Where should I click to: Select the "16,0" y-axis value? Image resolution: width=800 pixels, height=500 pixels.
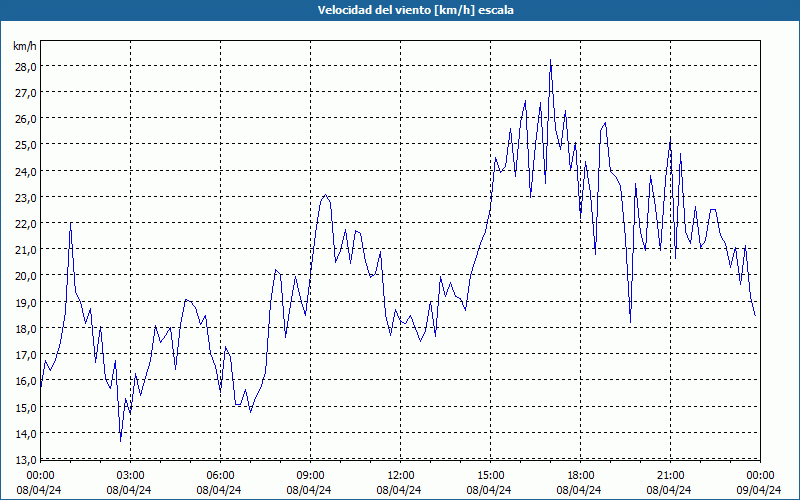(26, 381)
